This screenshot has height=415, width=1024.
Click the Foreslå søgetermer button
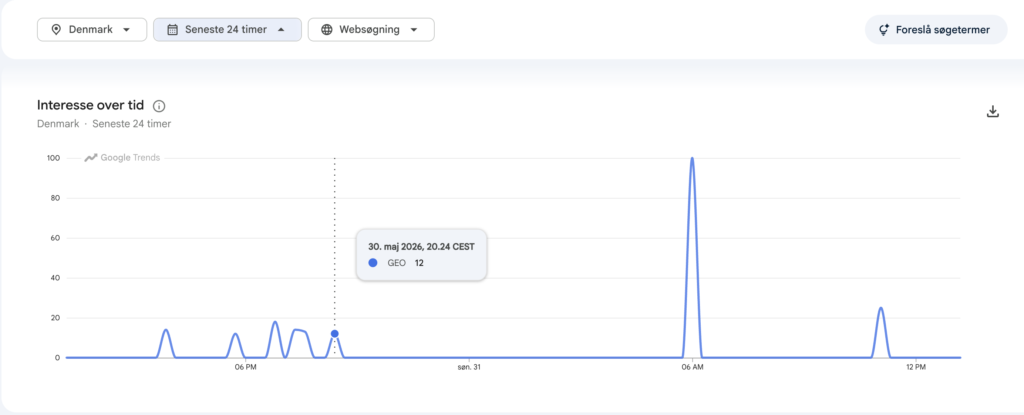(x=936, y=29)
